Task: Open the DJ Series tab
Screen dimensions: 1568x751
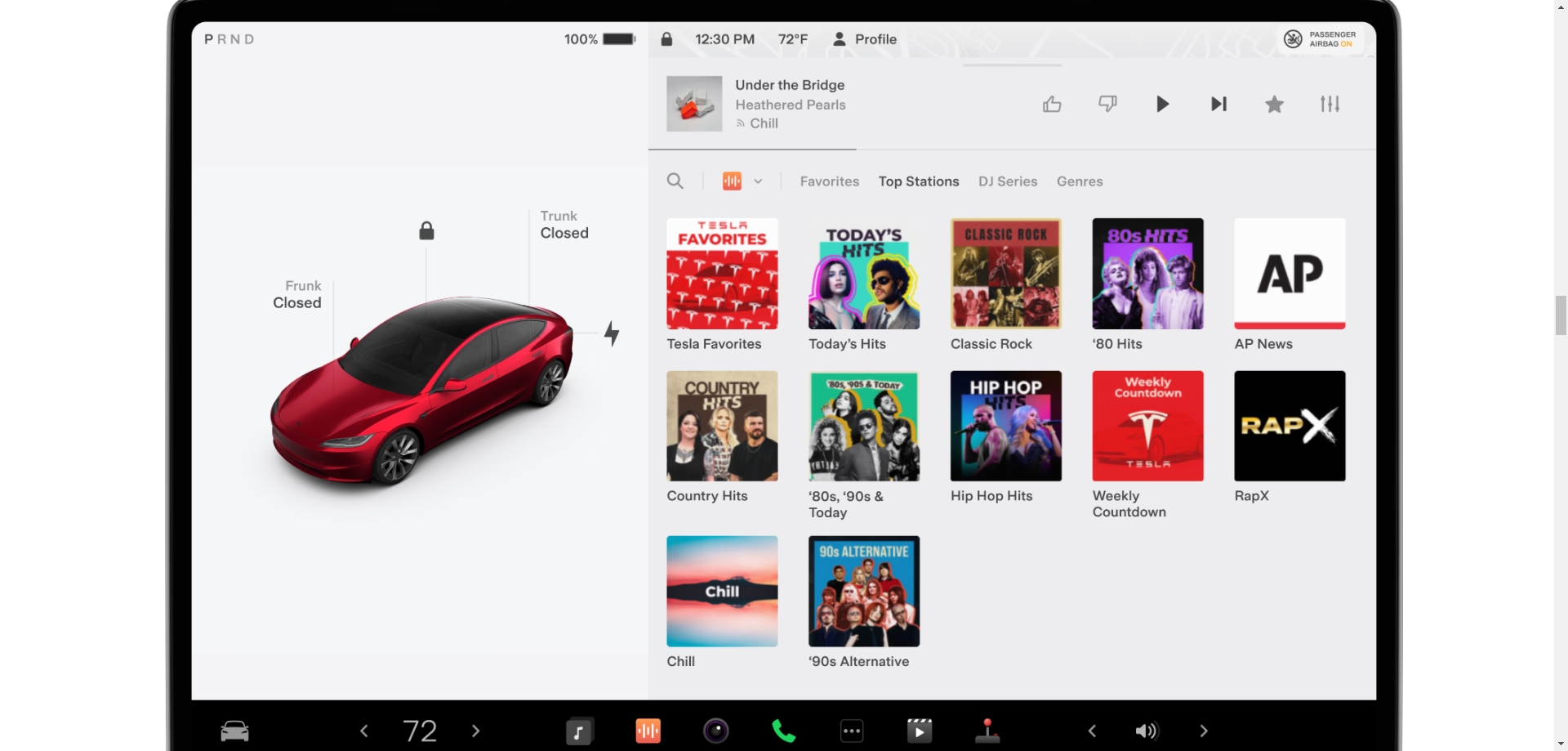Action: point(1008,181)
